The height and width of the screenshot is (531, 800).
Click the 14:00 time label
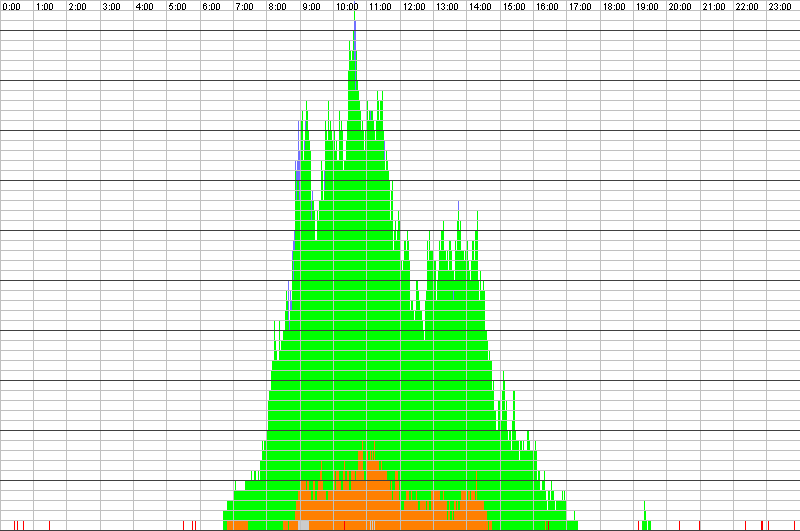[x=481, y=7]
